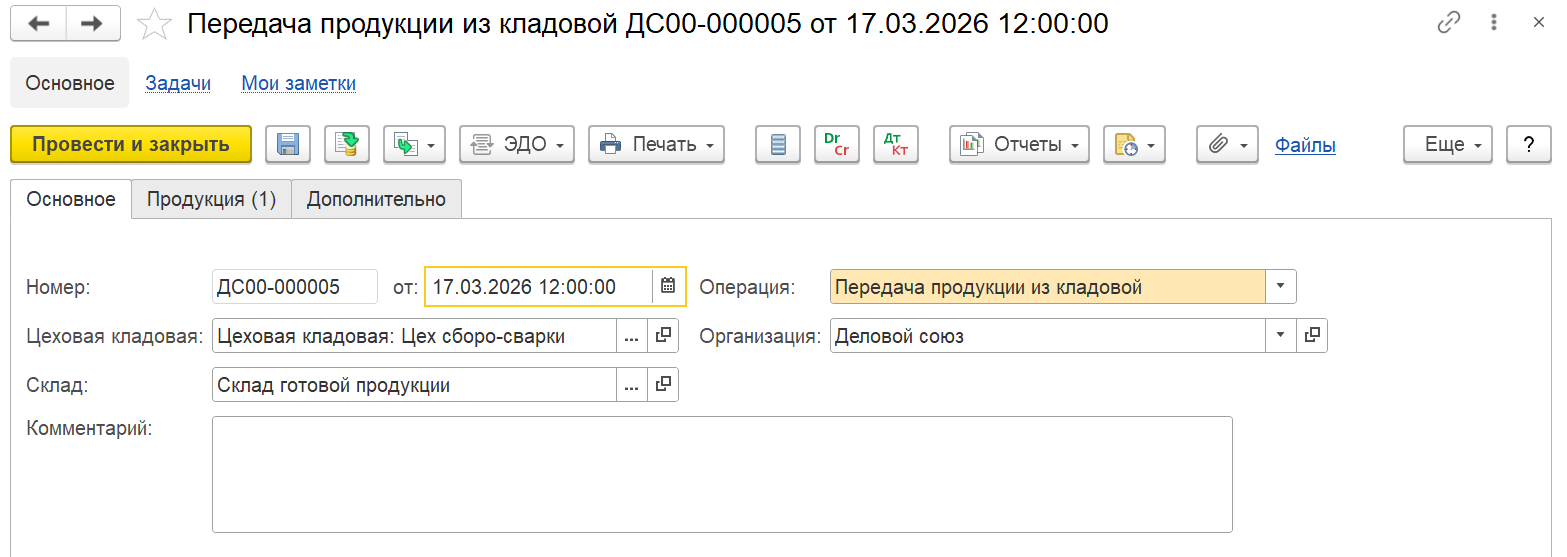Click into the date field 17.03.2026
1567x557 pixels.
point(539,287)
